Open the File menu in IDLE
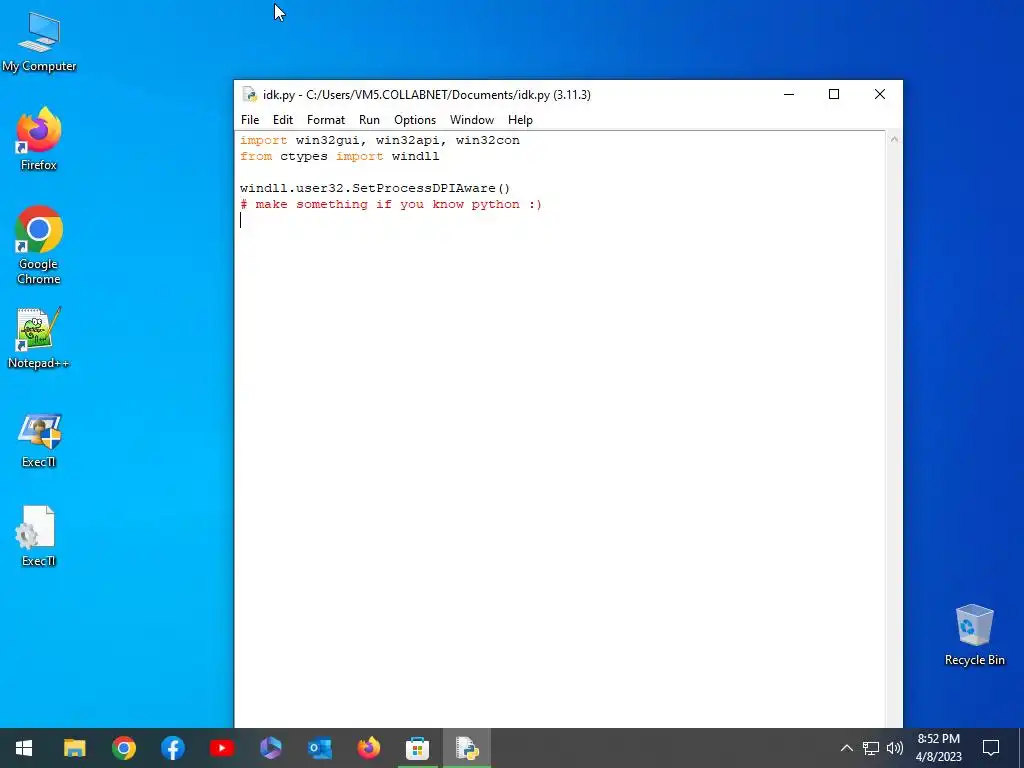This screenshot has height=768, width=1024. [249, 120]
